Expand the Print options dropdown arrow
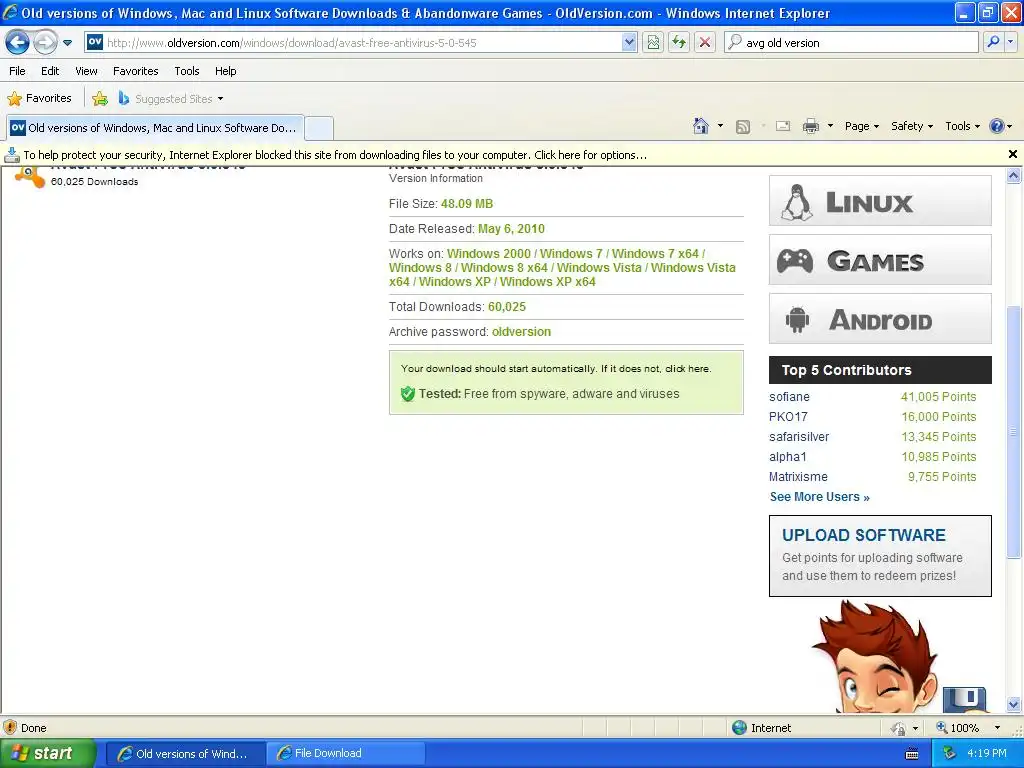Screen dimensions: 1024x768 (x=830, y=126)
